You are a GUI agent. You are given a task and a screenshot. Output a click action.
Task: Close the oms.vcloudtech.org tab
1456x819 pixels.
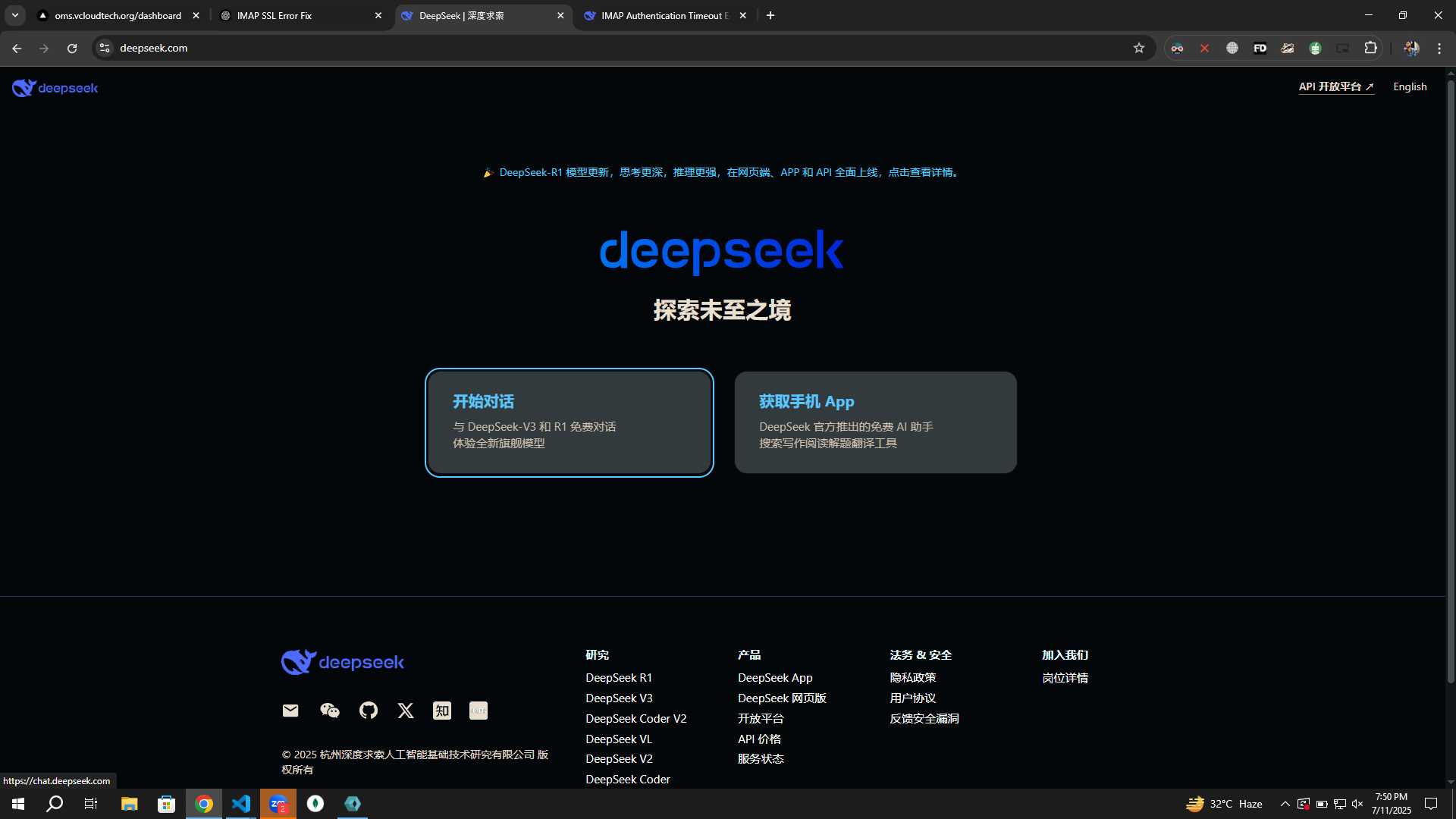pyautogui.click(x=196, y=15)
